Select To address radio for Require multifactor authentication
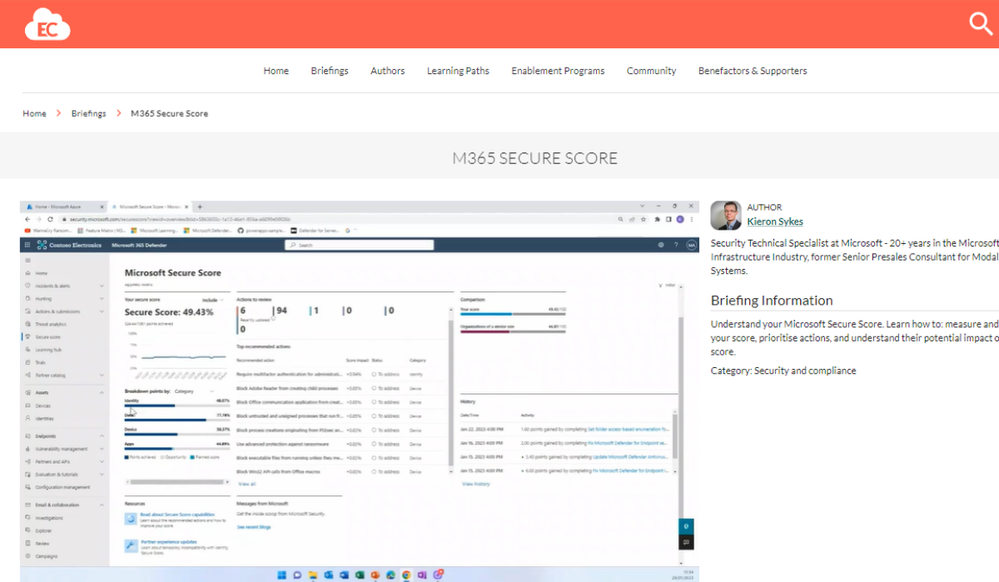999x582 pixels. pos(374,374)
